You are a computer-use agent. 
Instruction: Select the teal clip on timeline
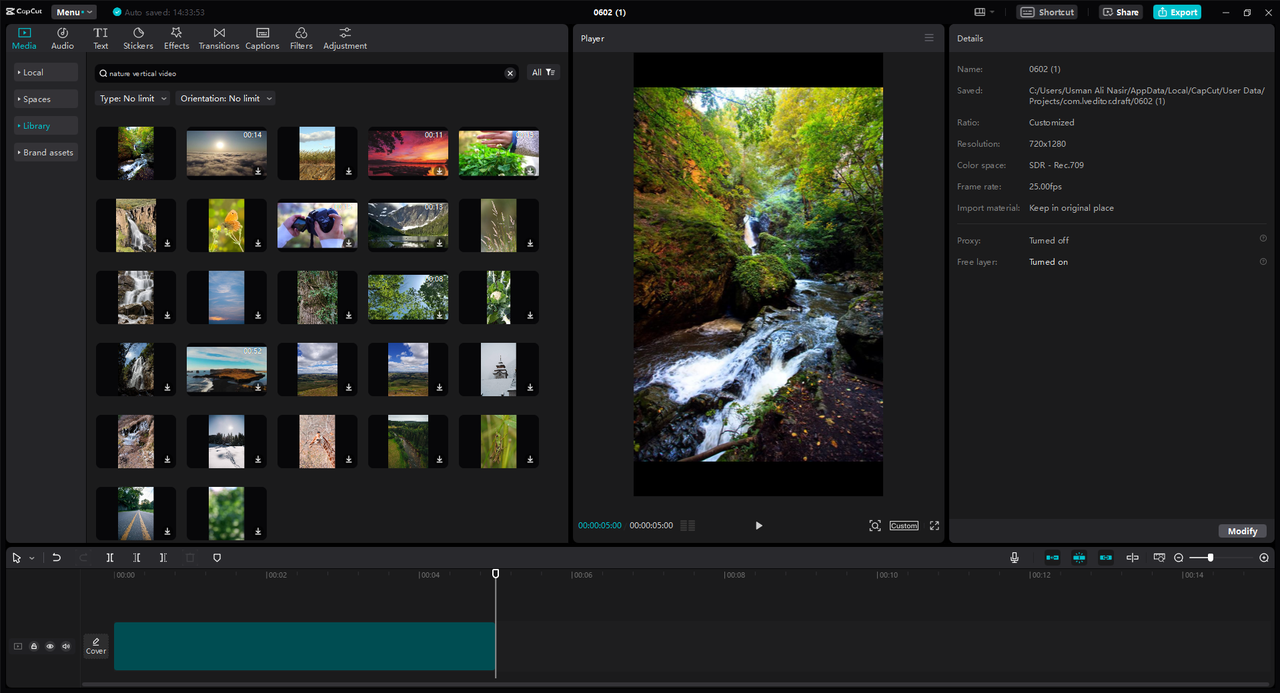point(304,646)
